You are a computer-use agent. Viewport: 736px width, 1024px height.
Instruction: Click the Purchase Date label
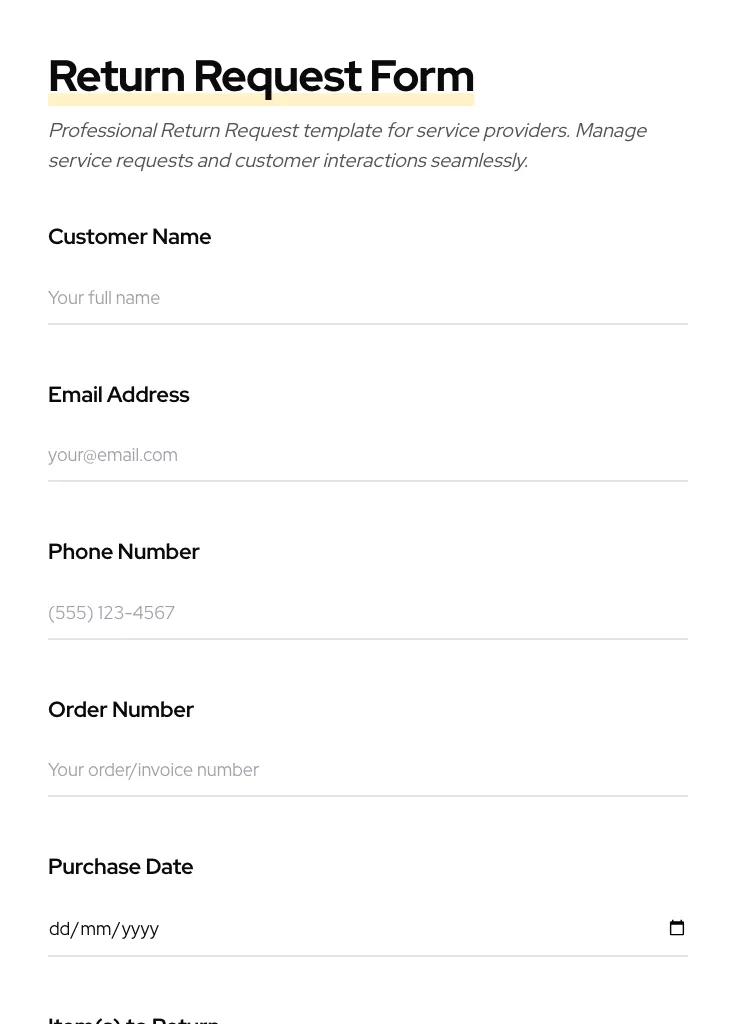(x=120, y=867)
